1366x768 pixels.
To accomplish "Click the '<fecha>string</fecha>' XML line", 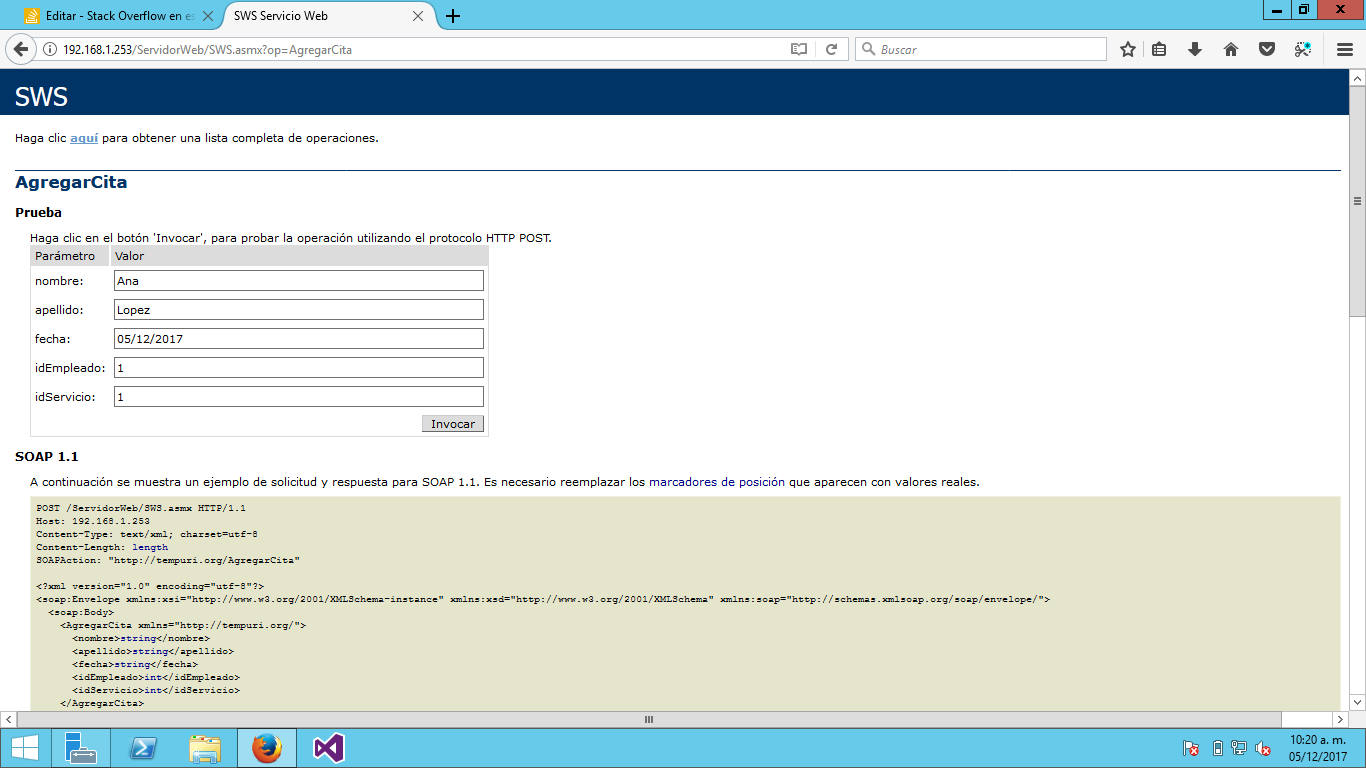I will point(135,664).
